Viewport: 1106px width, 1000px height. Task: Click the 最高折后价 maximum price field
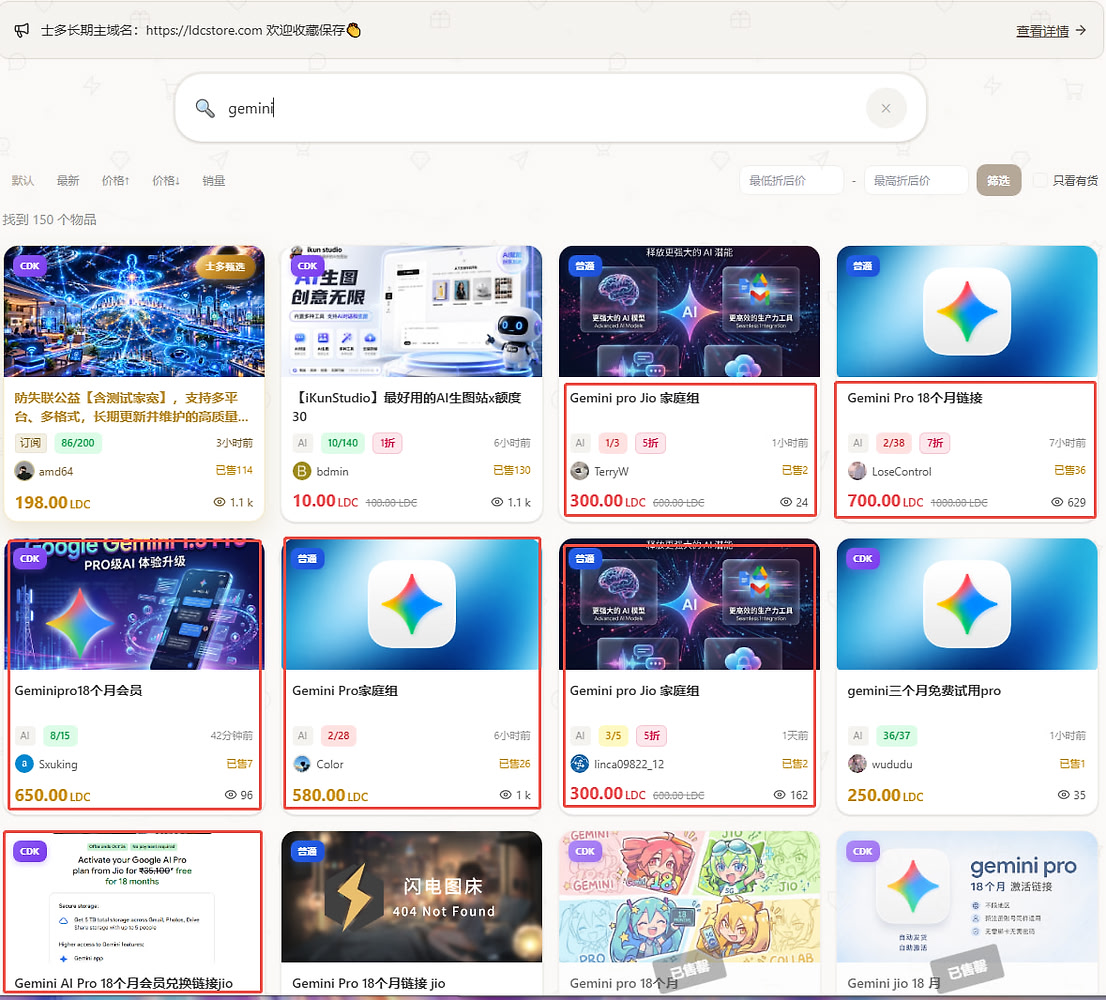coord(916,181)
